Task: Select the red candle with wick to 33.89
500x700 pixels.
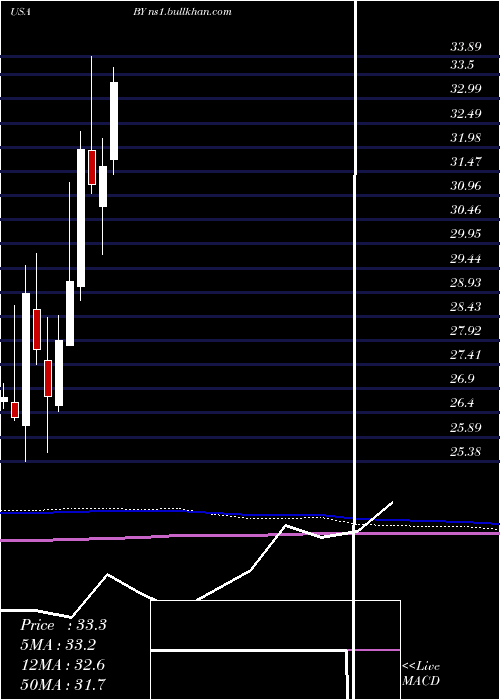Action: coord(92,167)
